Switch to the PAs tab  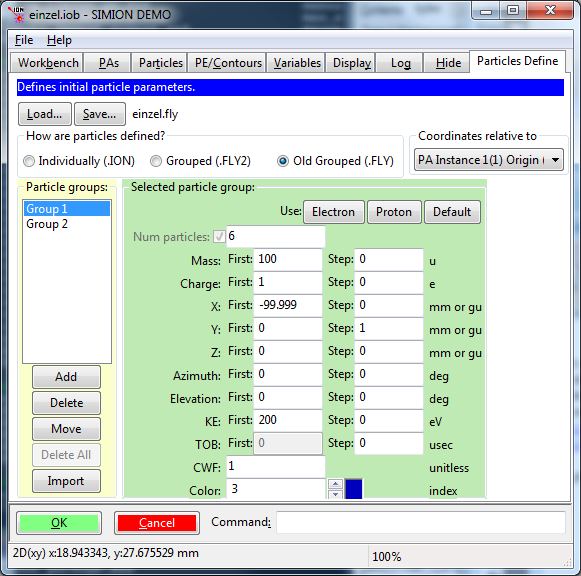pos(108,63)
